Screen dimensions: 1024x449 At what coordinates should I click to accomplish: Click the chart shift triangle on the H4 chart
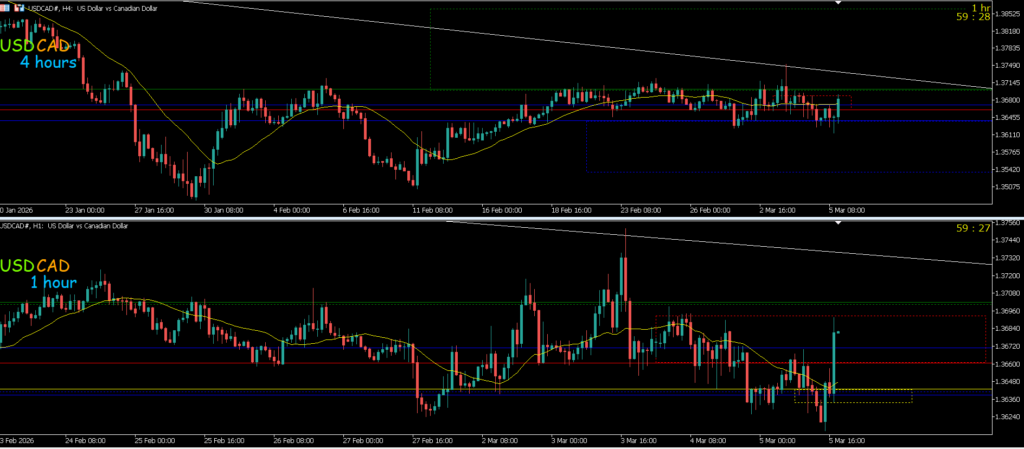coord(840,4)
